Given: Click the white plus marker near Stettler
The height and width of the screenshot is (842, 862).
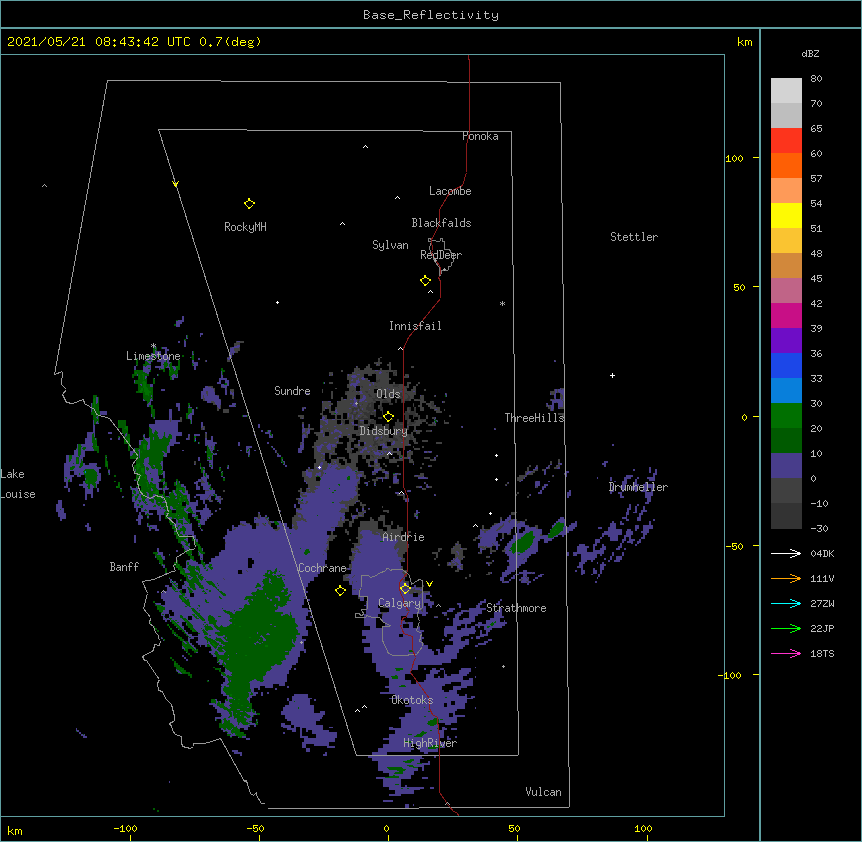Looking at the screenshot, I should coord(612,375).
